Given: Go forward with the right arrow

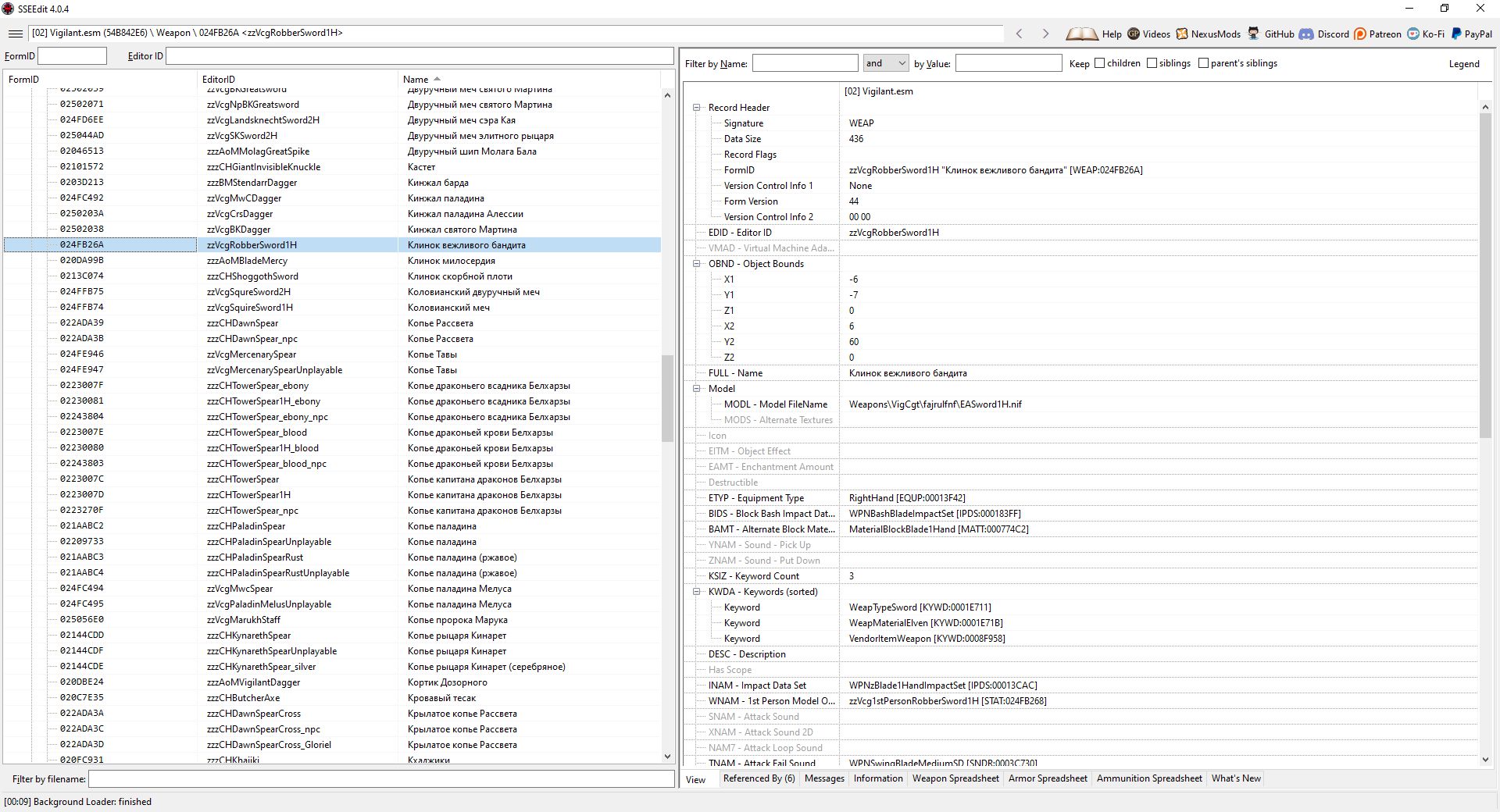Looking at the screenshot, I should 1045,34.
